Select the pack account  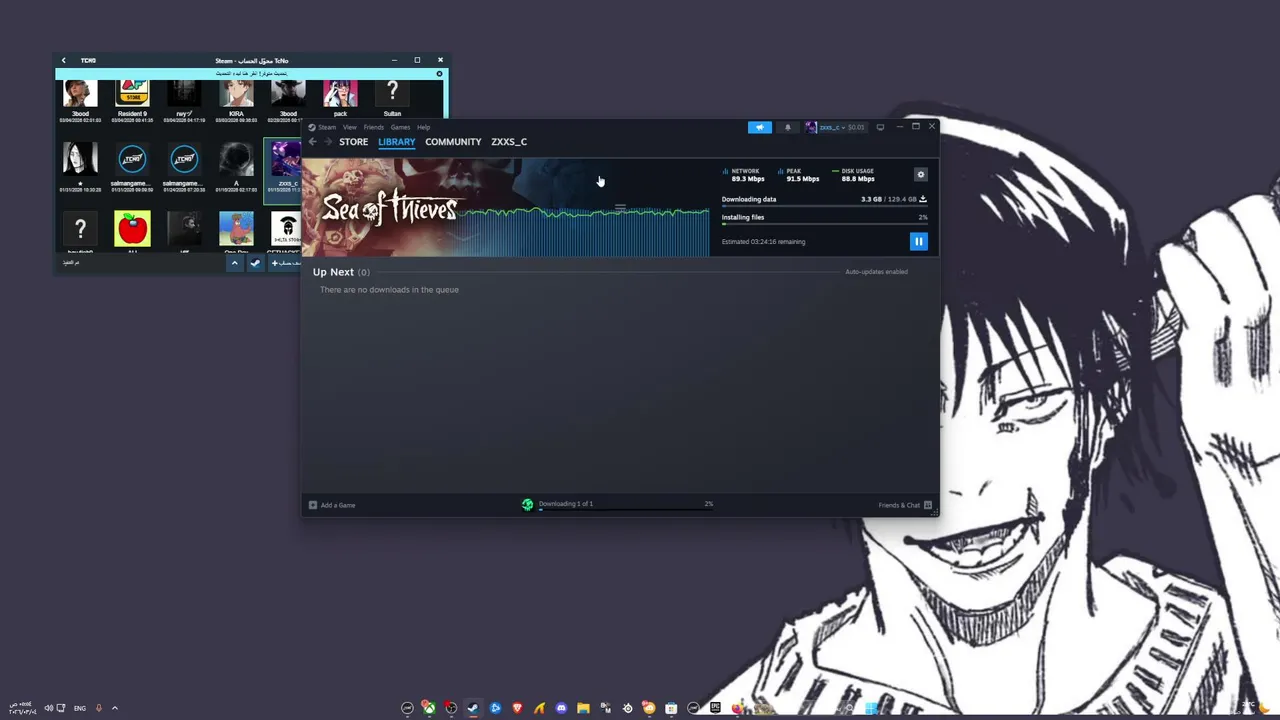pyautogui.click(x=340, y=101)
